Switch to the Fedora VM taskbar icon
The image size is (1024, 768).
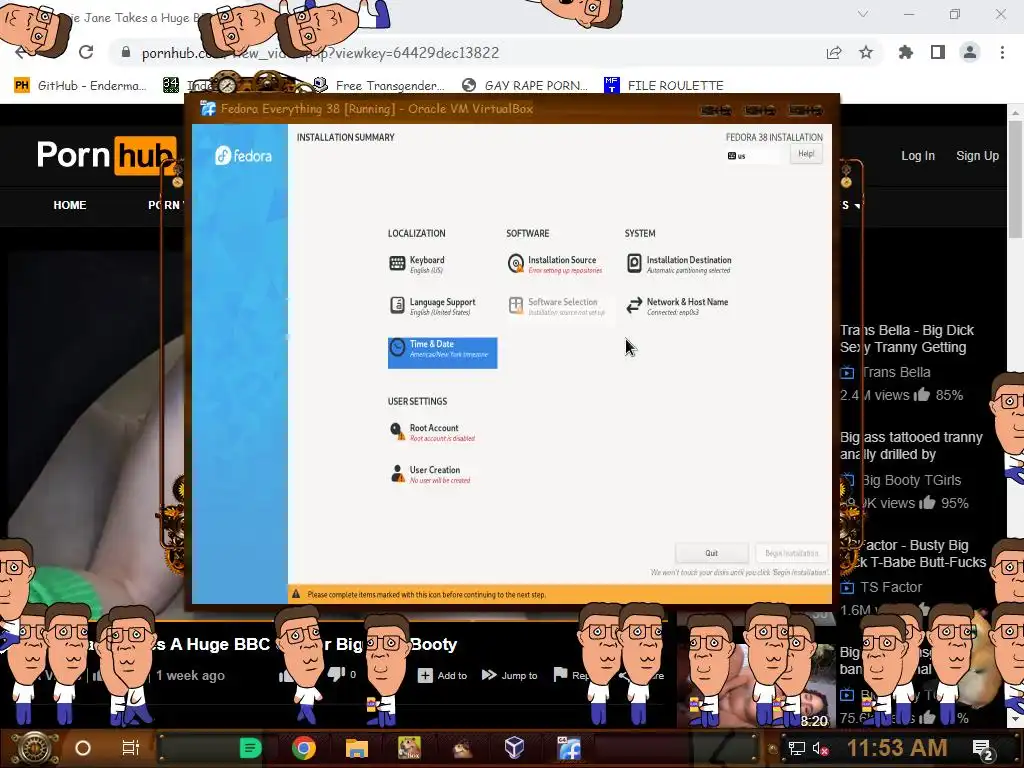(569, 748)
